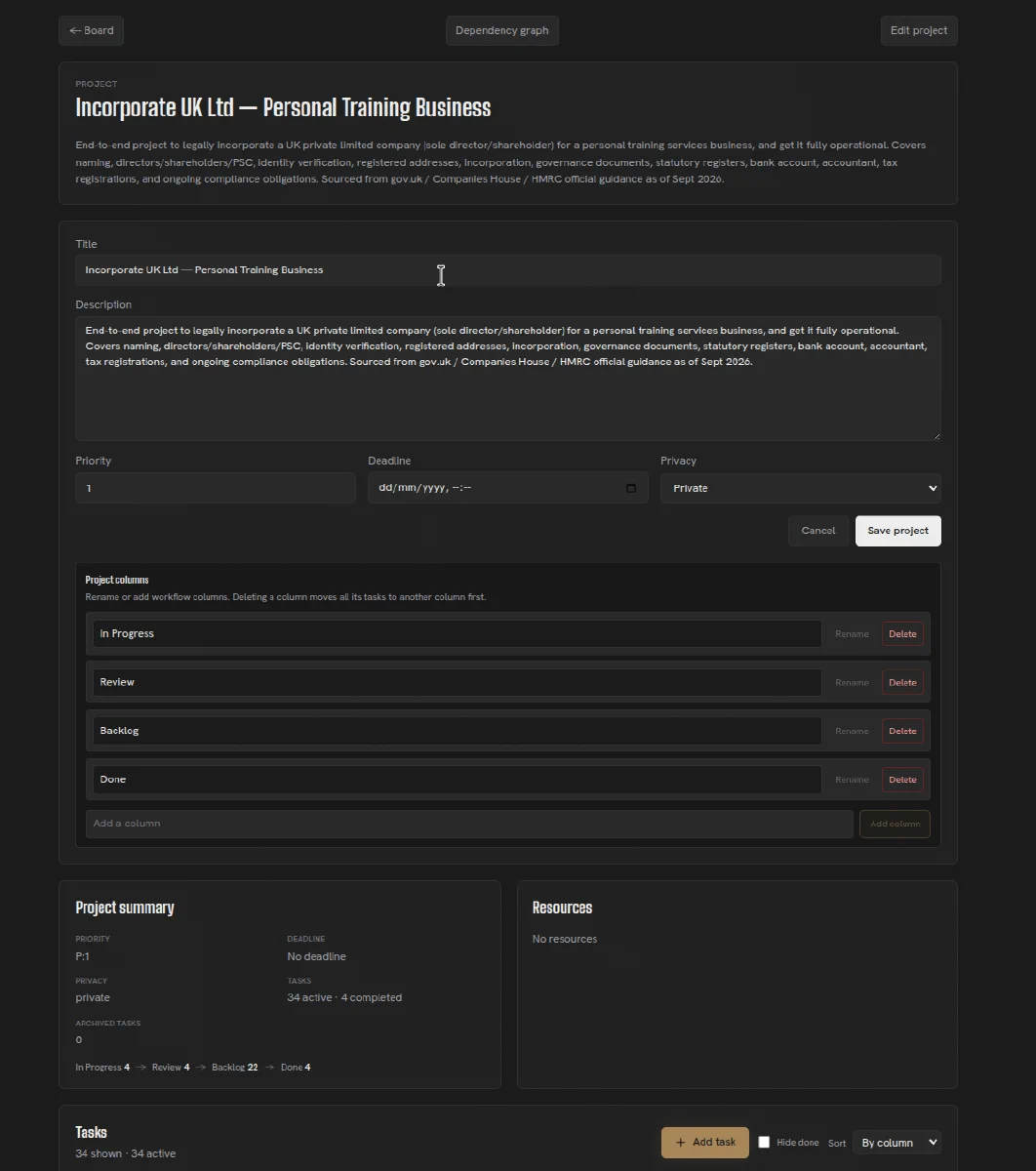The height and width of the screenshot is (1171, 1036).
Task: Click the 'Project summary' heading
Action: (x=125, y=908)
